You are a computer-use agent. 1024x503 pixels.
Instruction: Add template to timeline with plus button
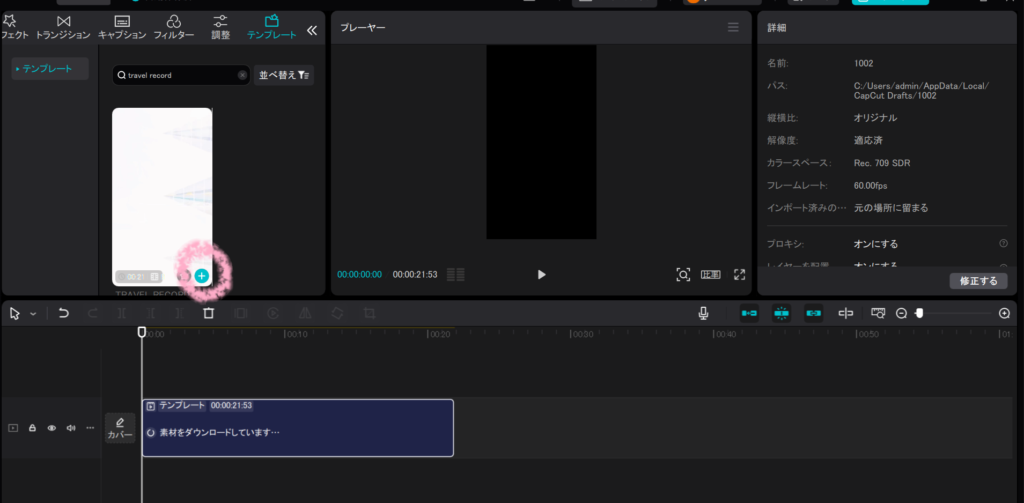click(202, 276)
